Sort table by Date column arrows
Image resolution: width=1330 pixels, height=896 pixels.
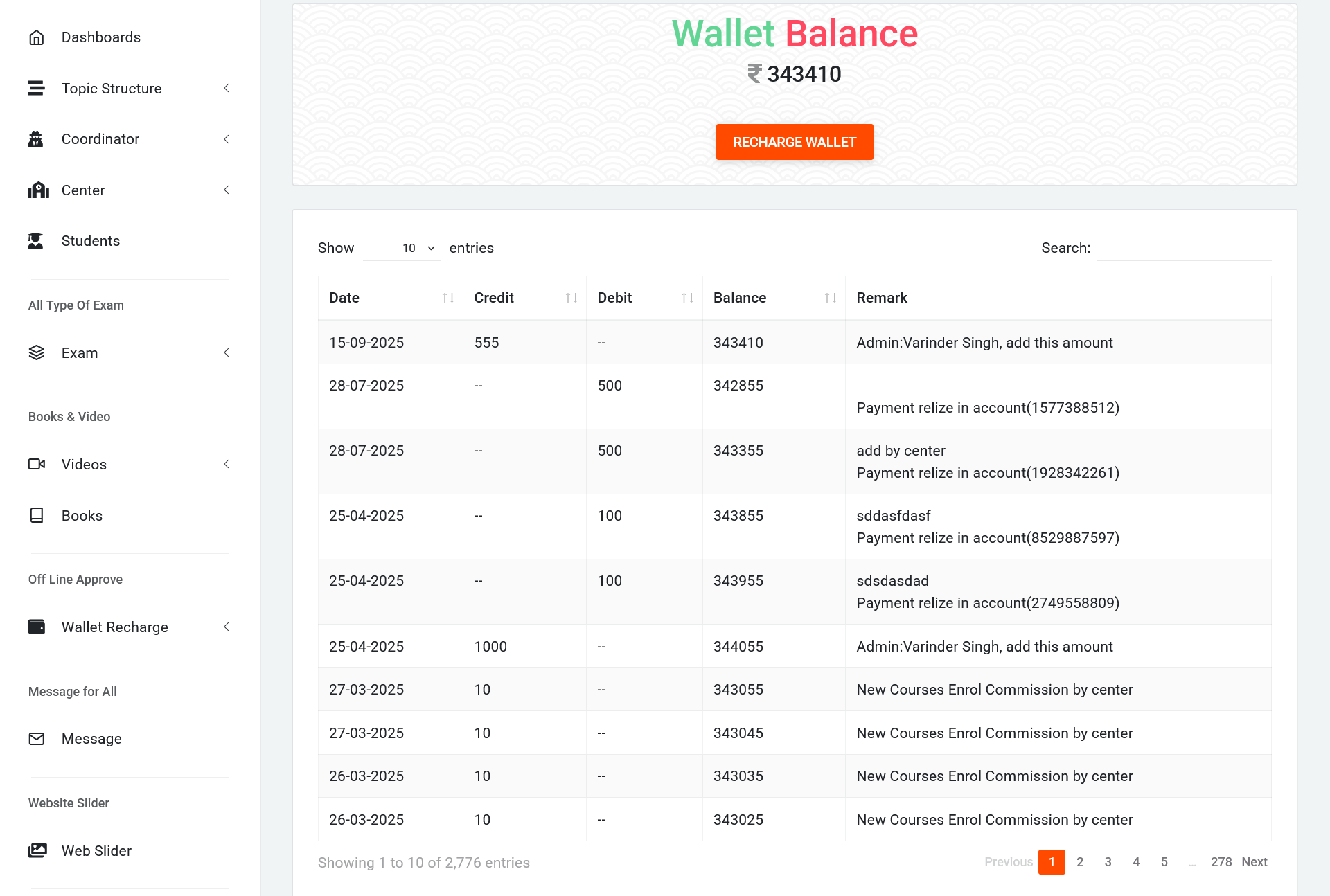(x=448, y=298)
